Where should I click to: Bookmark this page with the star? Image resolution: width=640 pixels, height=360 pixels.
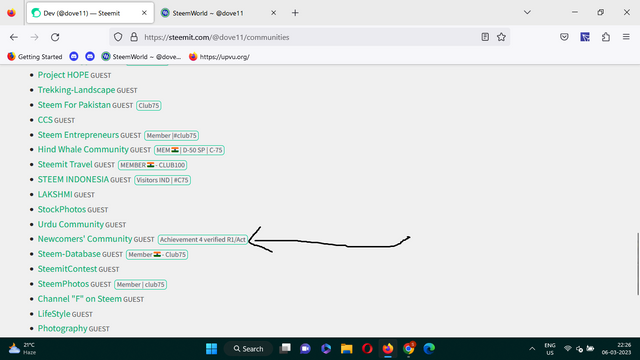[x=501, y=37]
